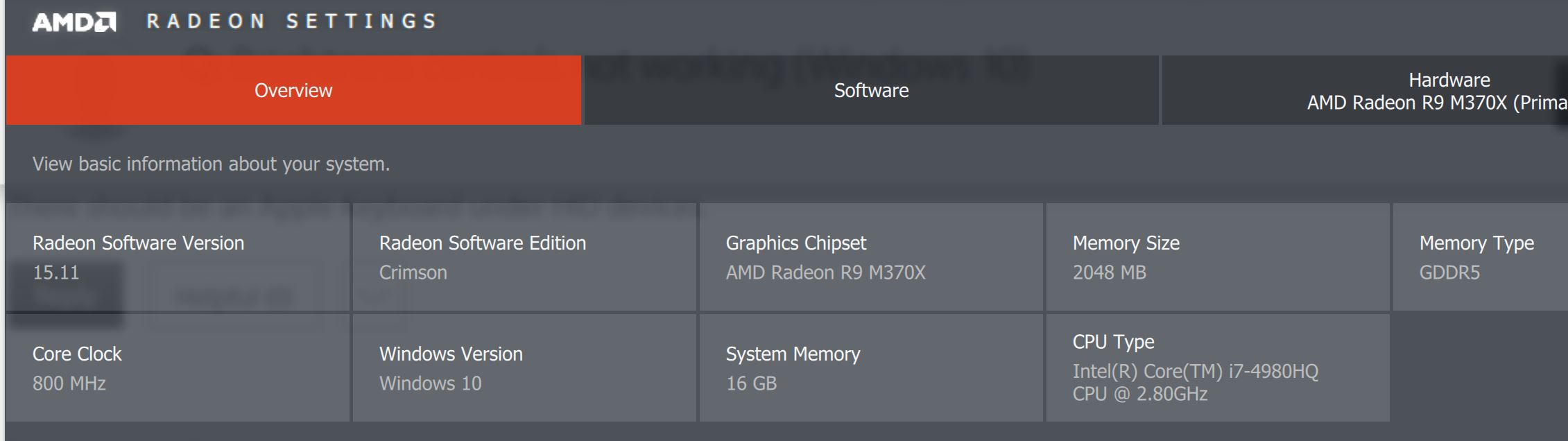Click the 2048 MB value

point(1109,273)
